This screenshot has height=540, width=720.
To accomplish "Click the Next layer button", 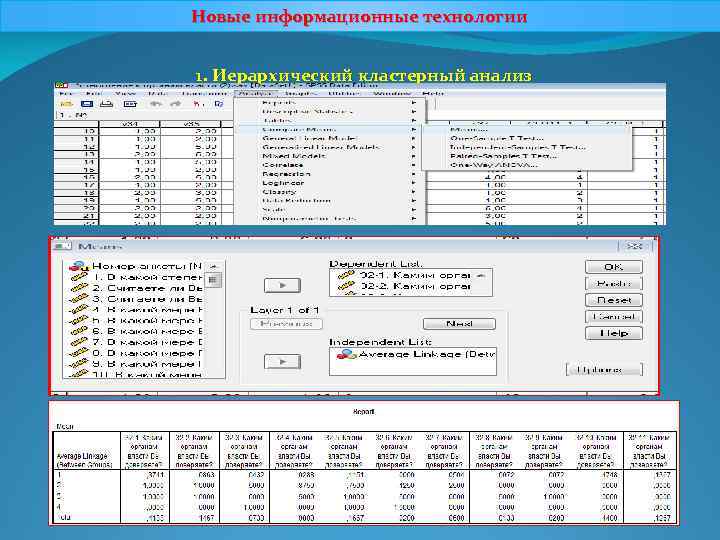I will pos(459,324).
